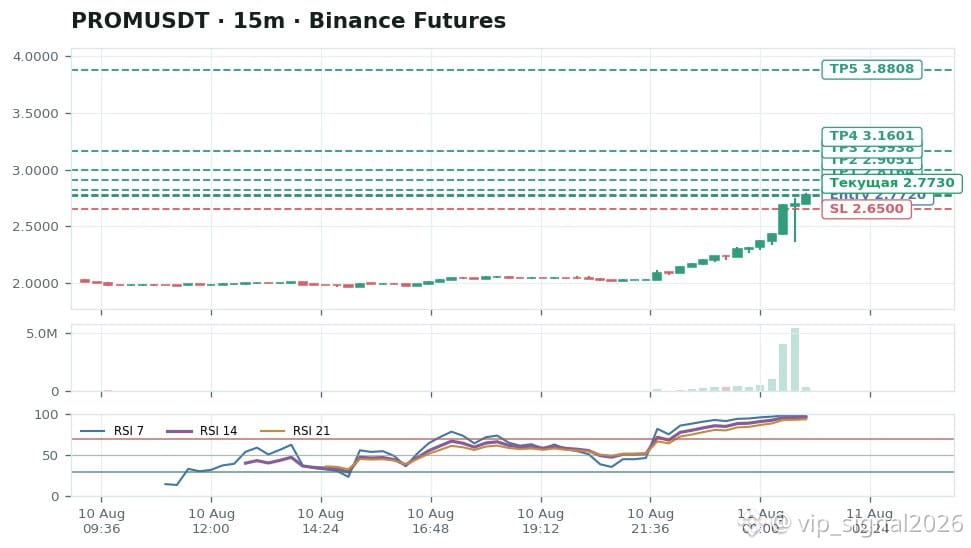Click the chart title PROMUSDT · 15m · Binance Futures
Viewport: 971px width, 548px height.
click(289, 20)
